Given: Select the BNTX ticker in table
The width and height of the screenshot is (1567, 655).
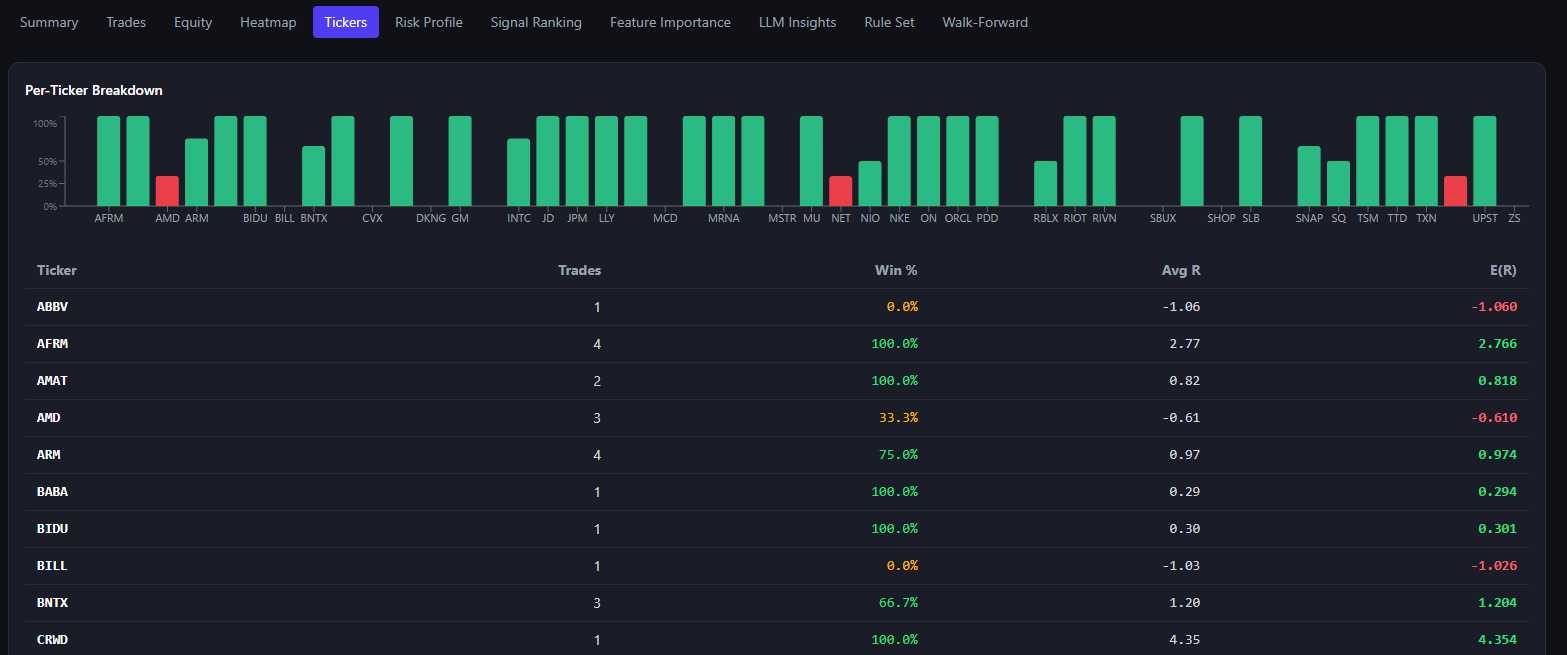Looking at the screenshot, I should pyautogui.click(x=52, y=603).
